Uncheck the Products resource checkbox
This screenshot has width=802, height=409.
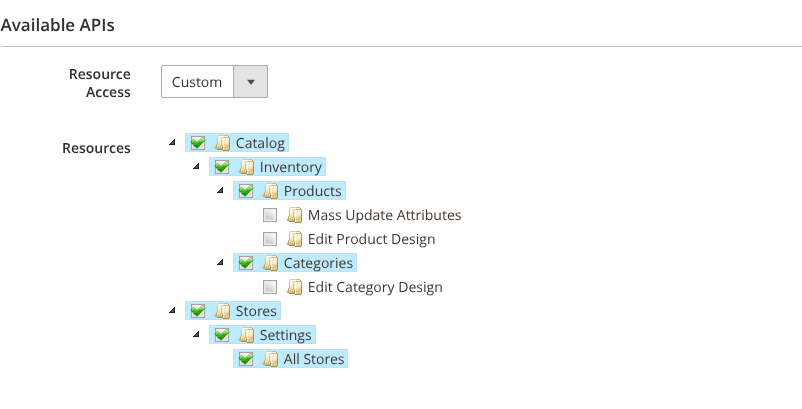(246, 191)
